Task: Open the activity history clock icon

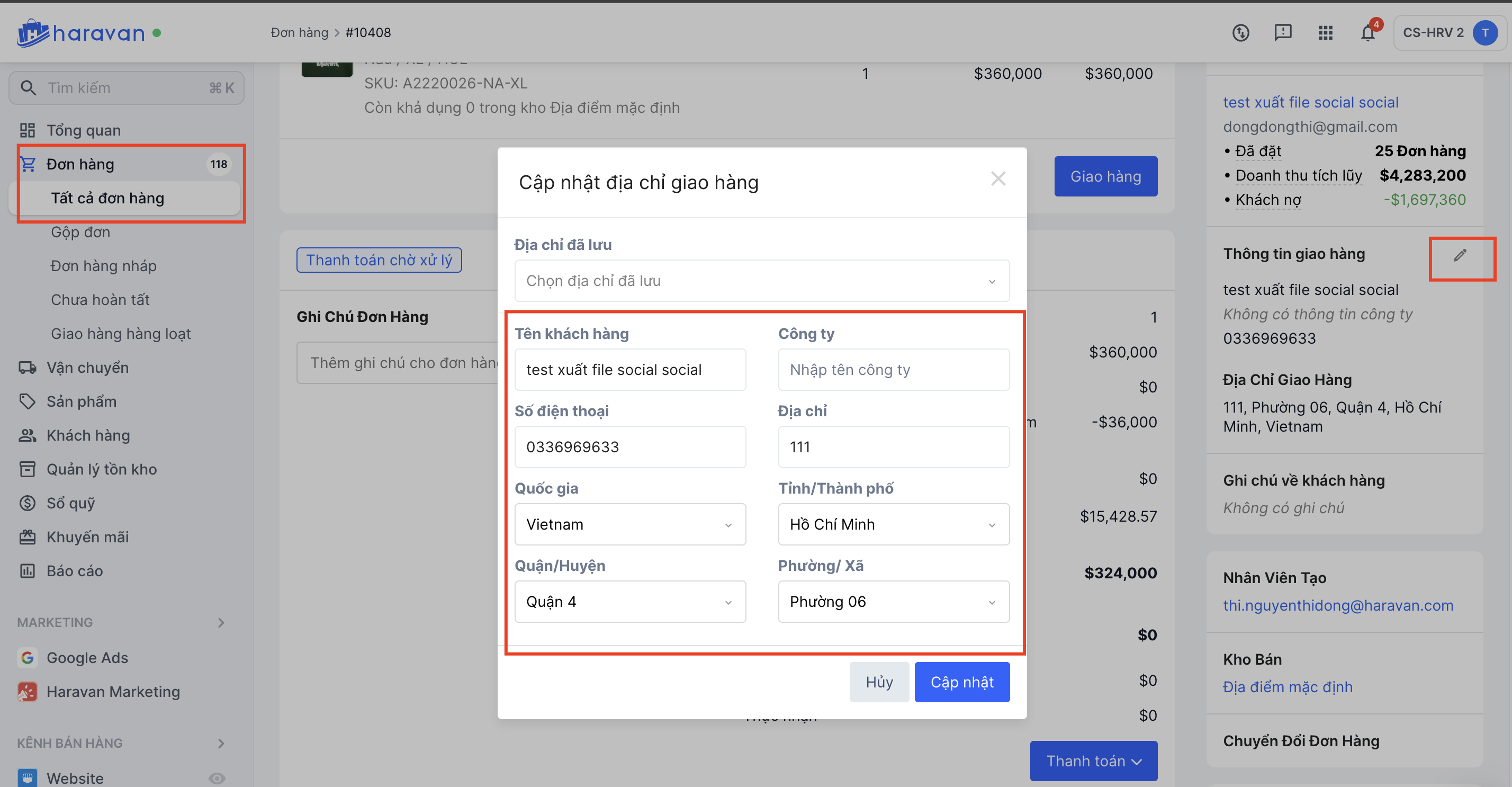Action: (x=1240, y=33)
